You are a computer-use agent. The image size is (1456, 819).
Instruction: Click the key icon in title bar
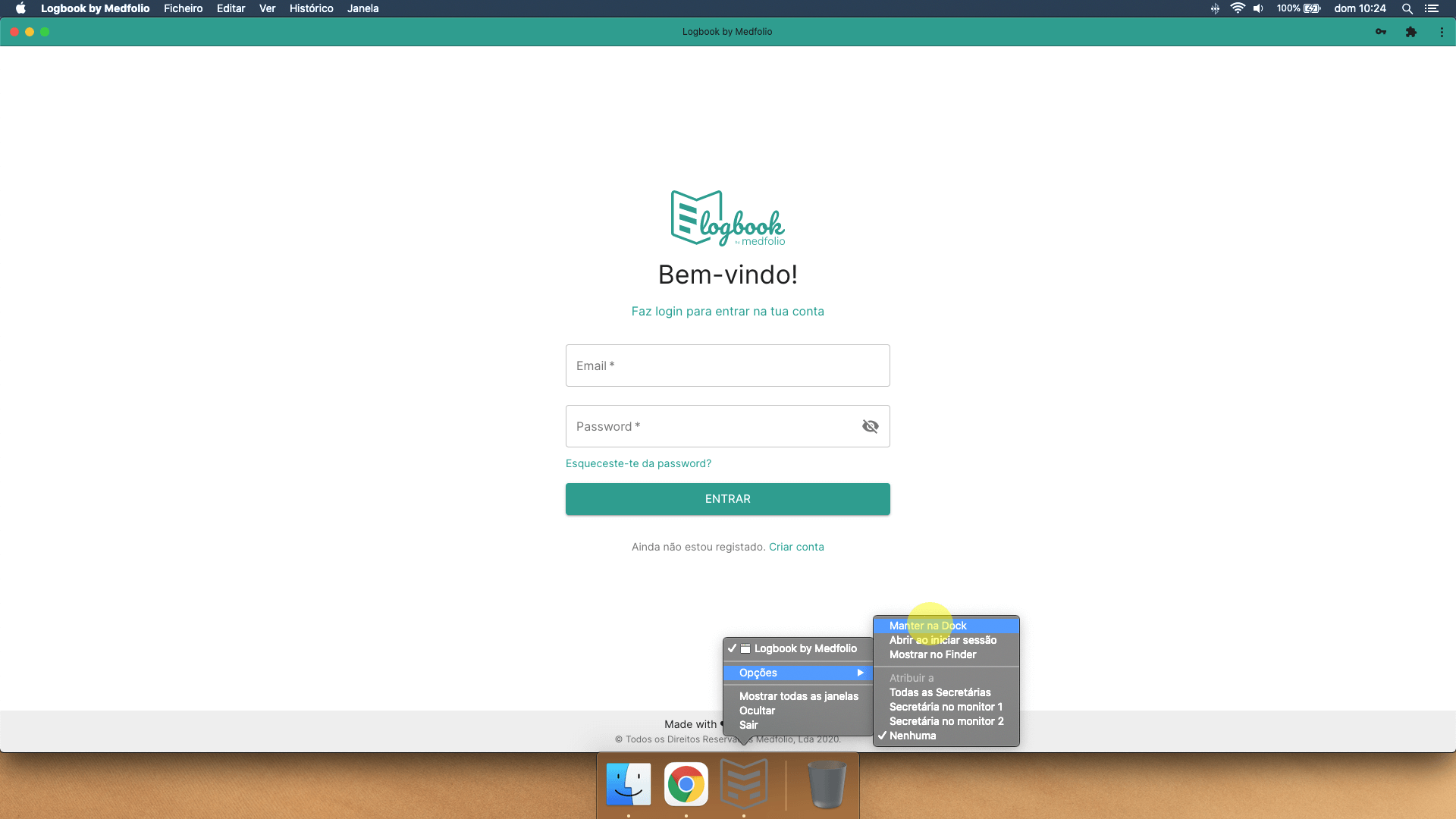click(1381, 32)
